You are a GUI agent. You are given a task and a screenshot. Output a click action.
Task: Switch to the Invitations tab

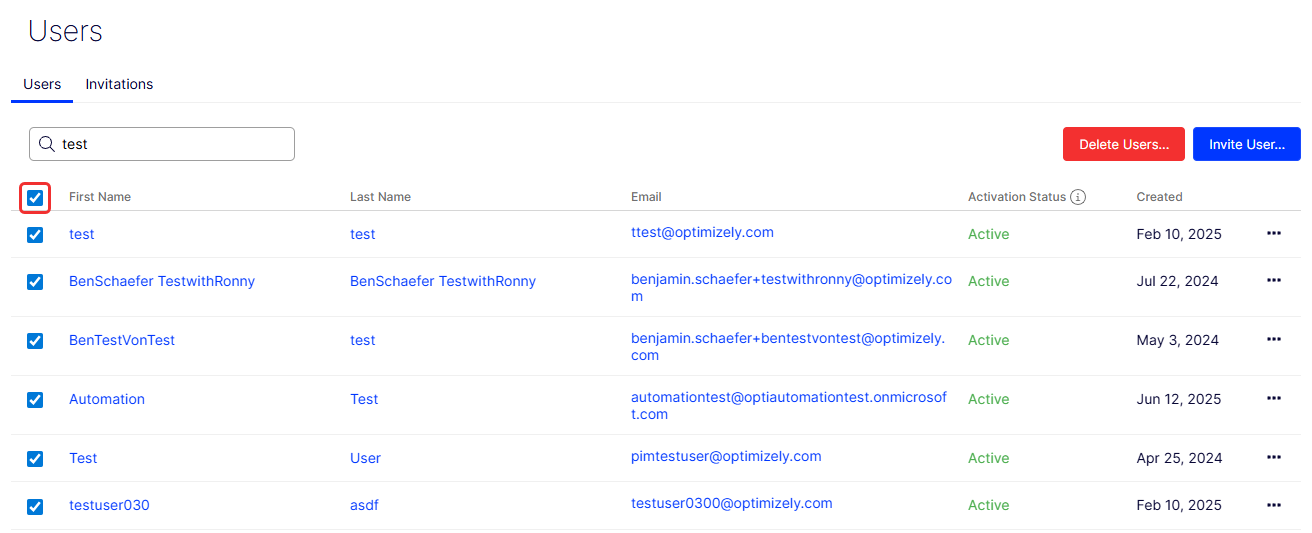point(119,84)
